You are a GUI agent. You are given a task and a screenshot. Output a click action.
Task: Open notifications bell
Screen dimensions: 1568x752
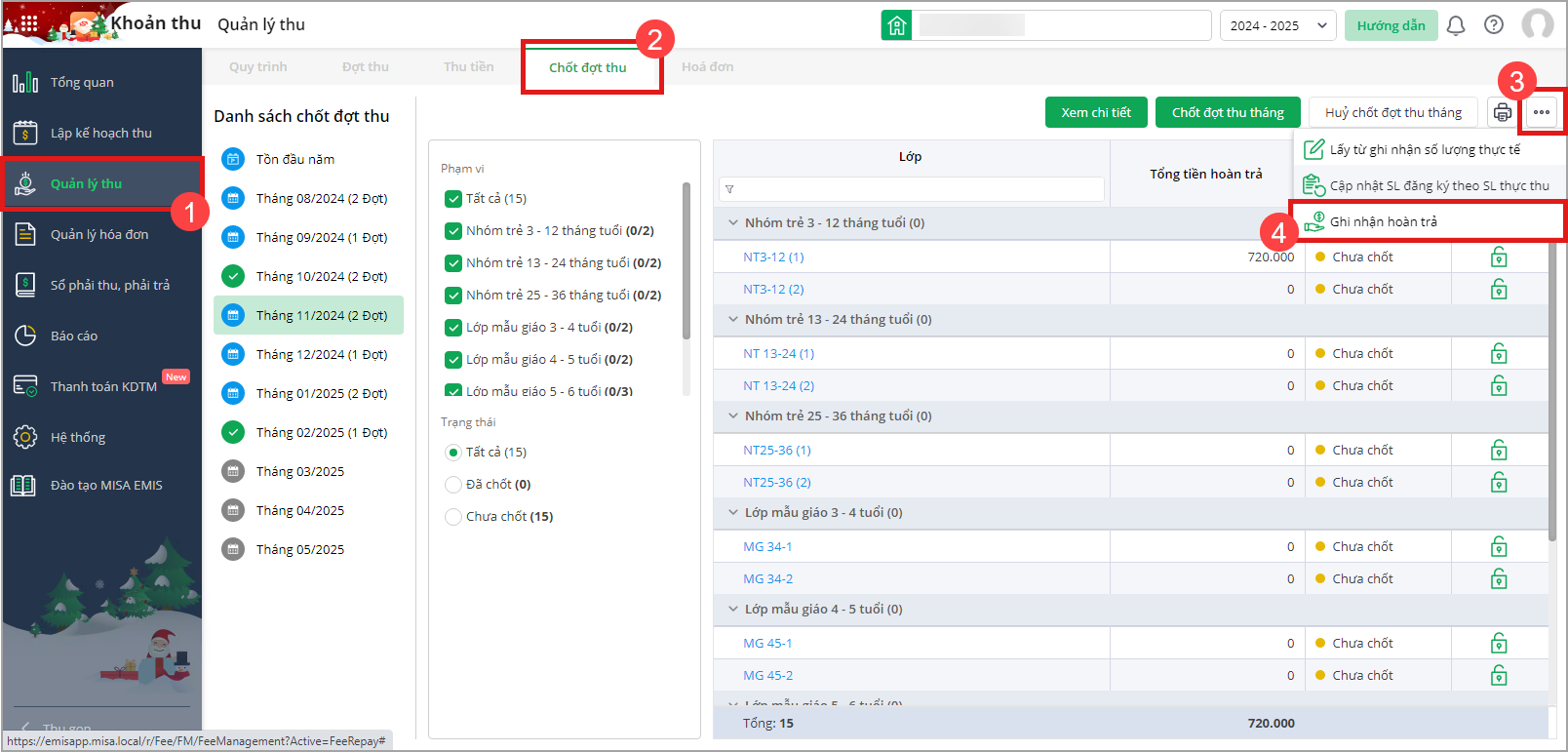[1456, 25]
